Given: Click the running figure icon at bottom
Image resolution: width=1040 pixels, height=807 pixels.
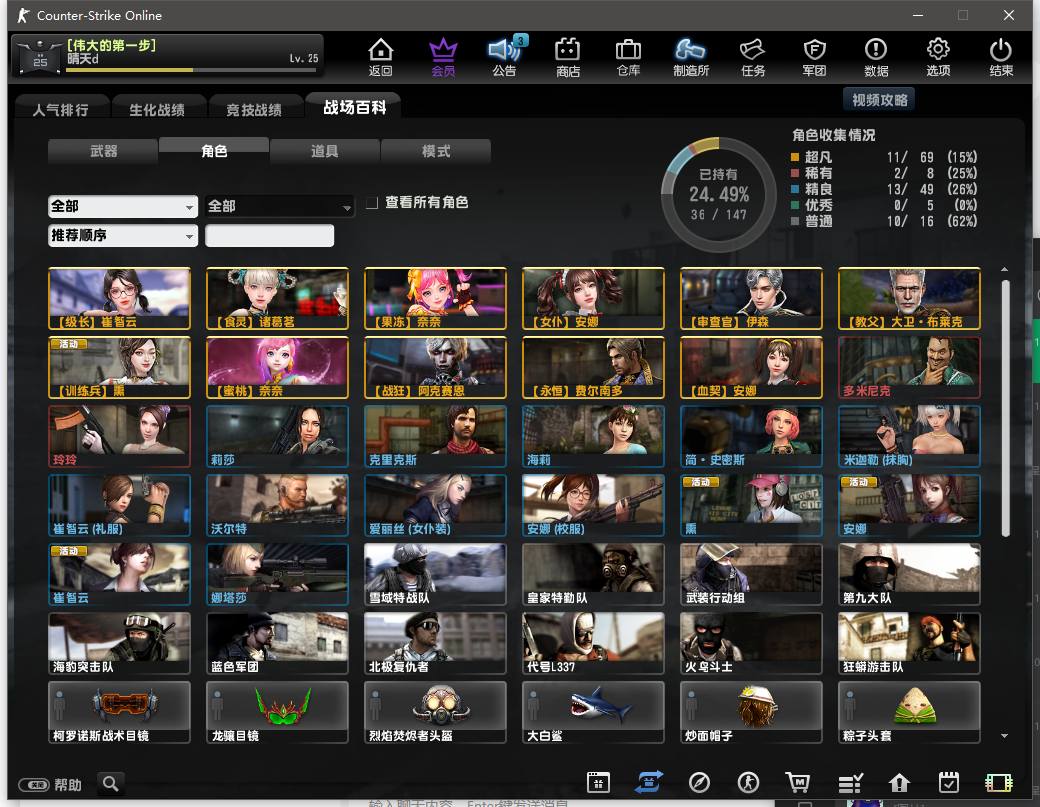Looking at the screenshot, I should [x=749, y=782].
